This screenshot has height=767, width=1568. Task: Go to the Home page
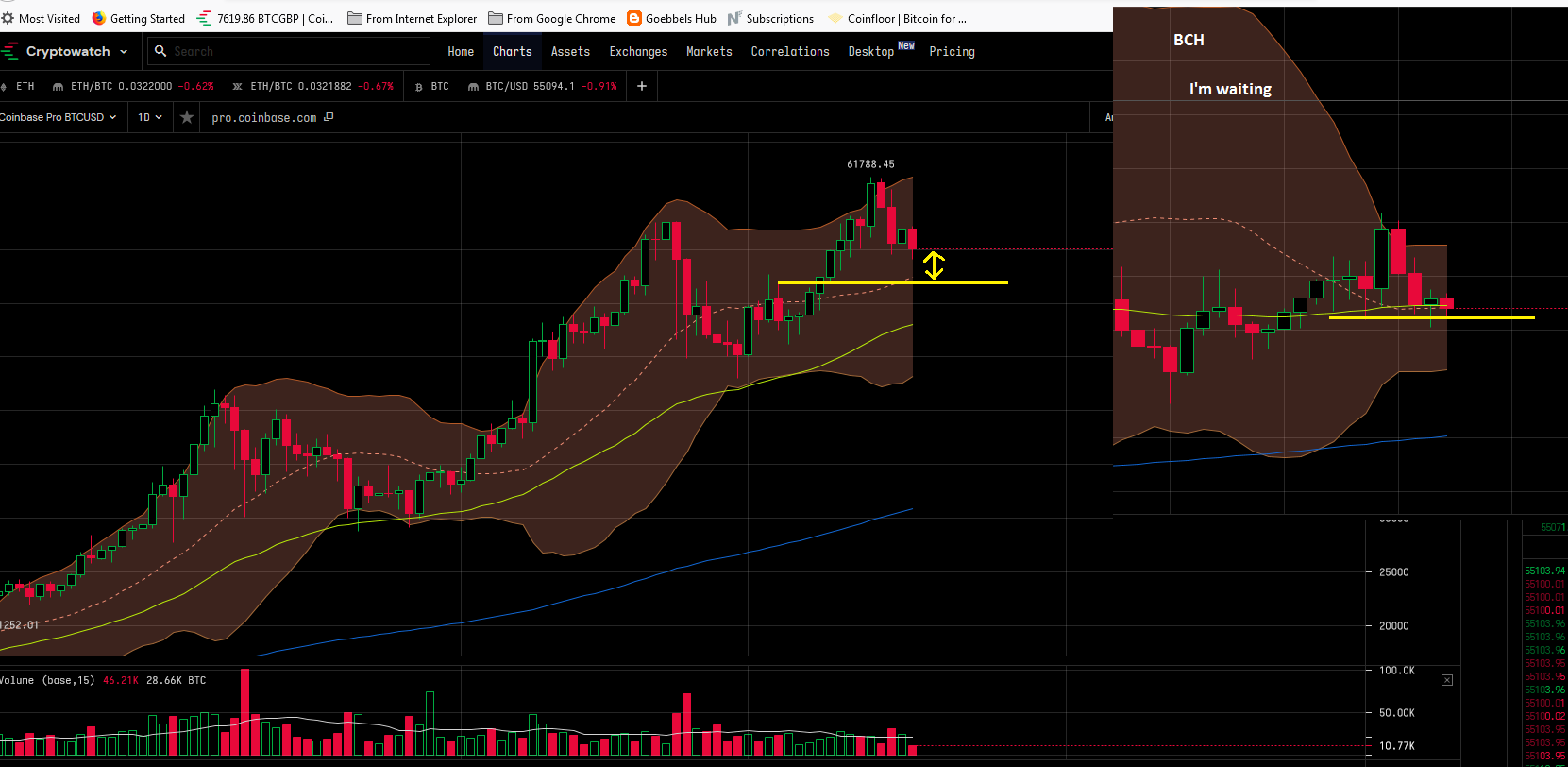[461, 51]
